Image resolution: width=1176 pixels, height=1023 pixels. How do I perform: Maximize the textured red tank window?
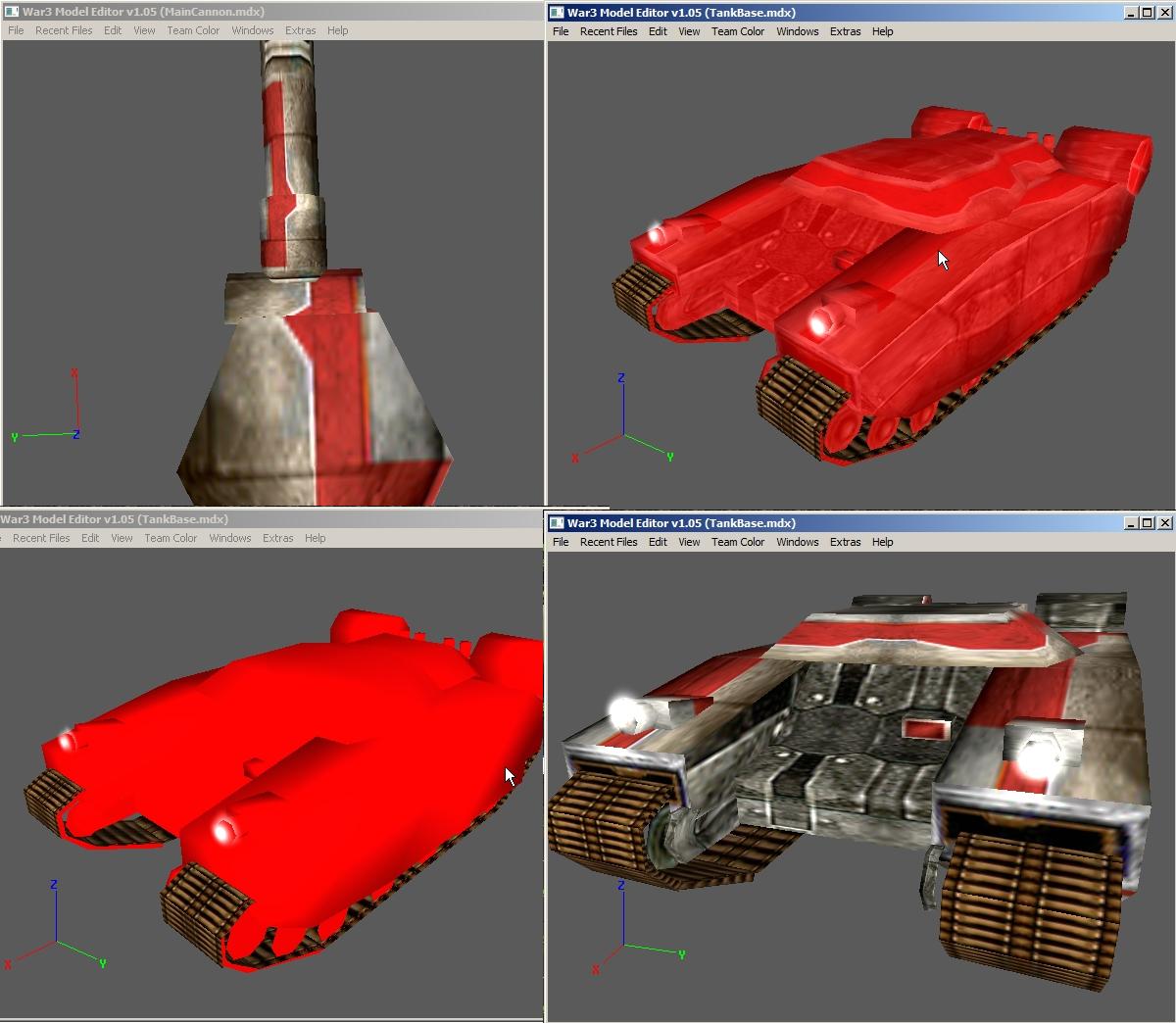[1147, 13]
